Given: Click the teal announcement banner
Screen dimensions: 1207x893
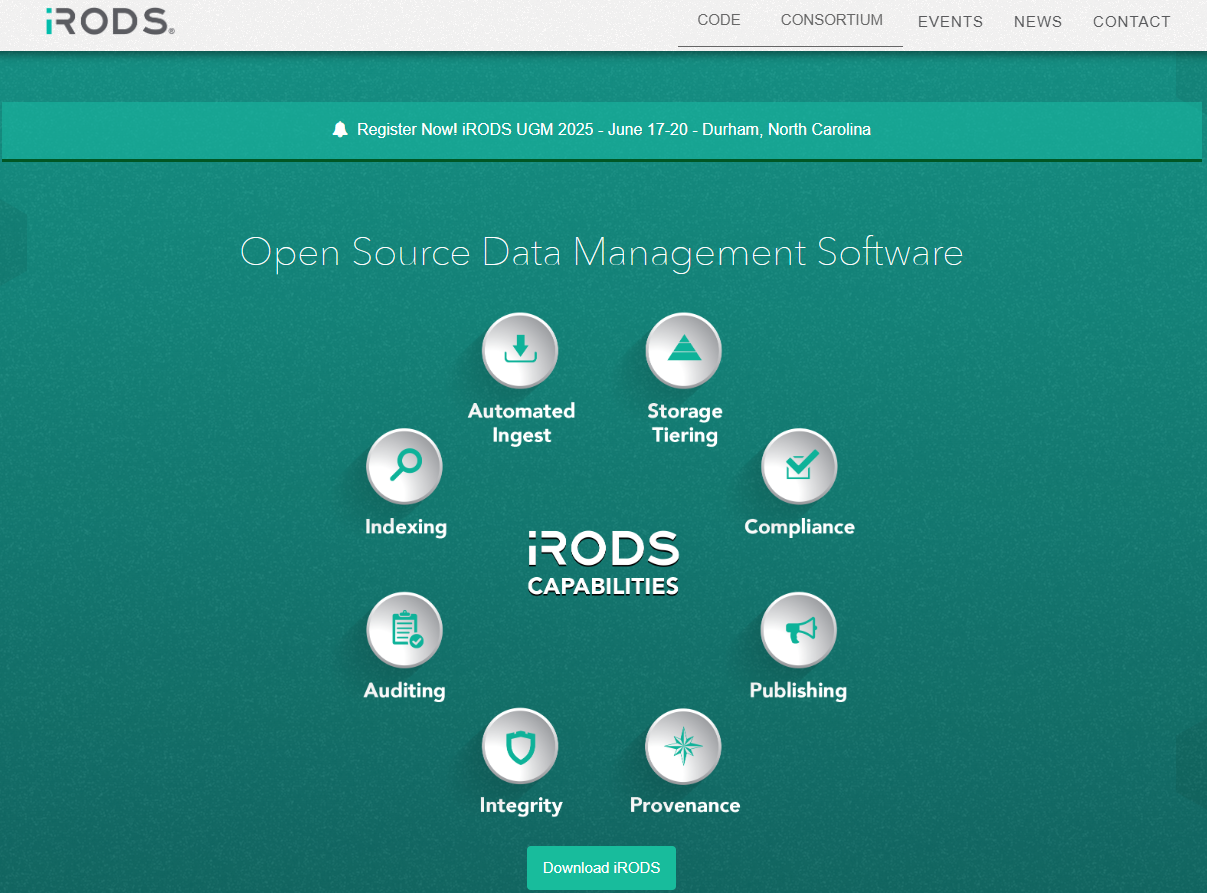Looking at the screenshot, I should point(601,131).
